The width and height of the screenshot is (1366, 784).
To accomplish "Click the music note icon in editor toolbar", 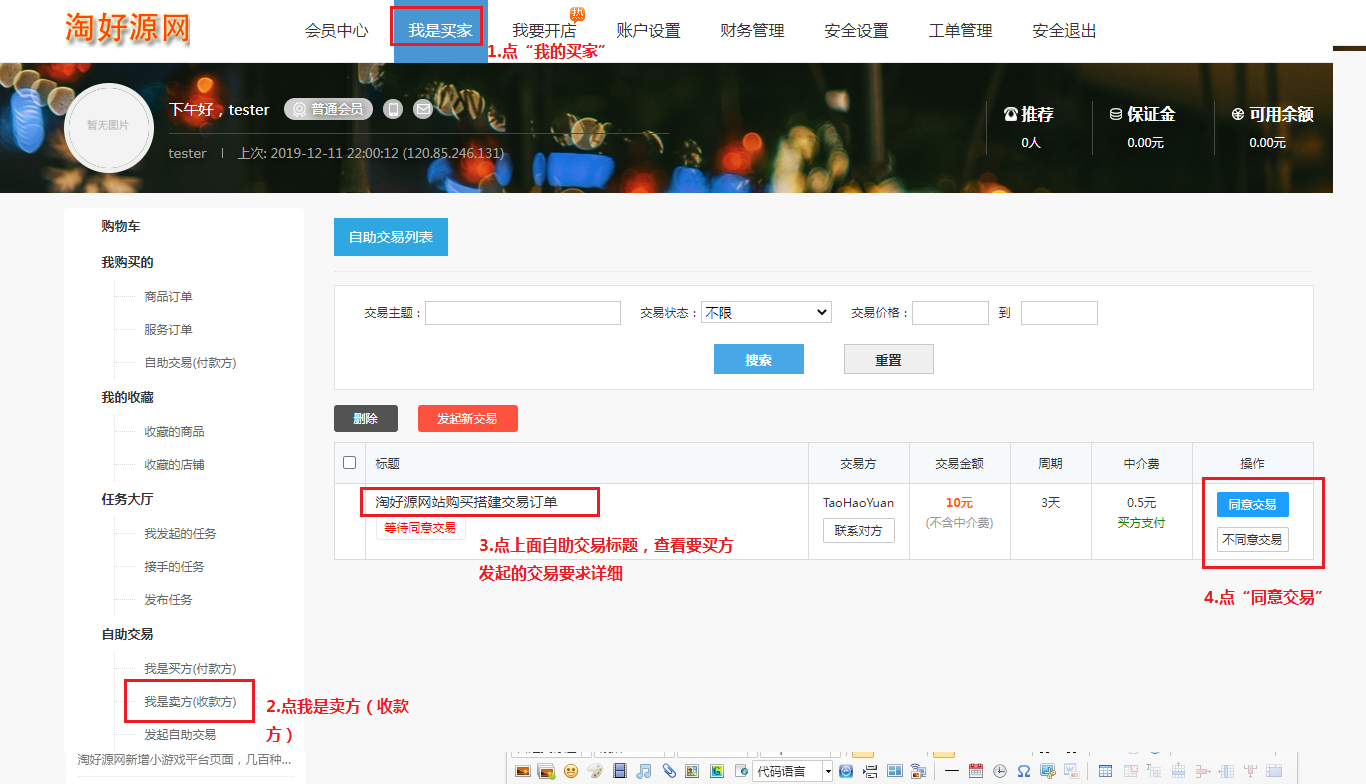I will pyautogui.click(x=644, y=771).
